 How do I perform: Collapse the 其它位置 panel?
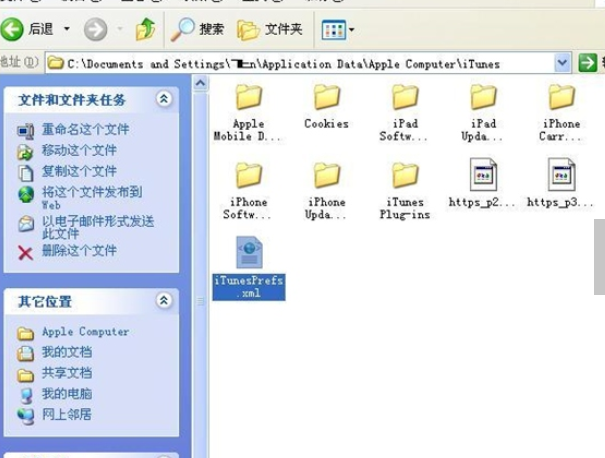pyautogui.click(x=164, y=300)
